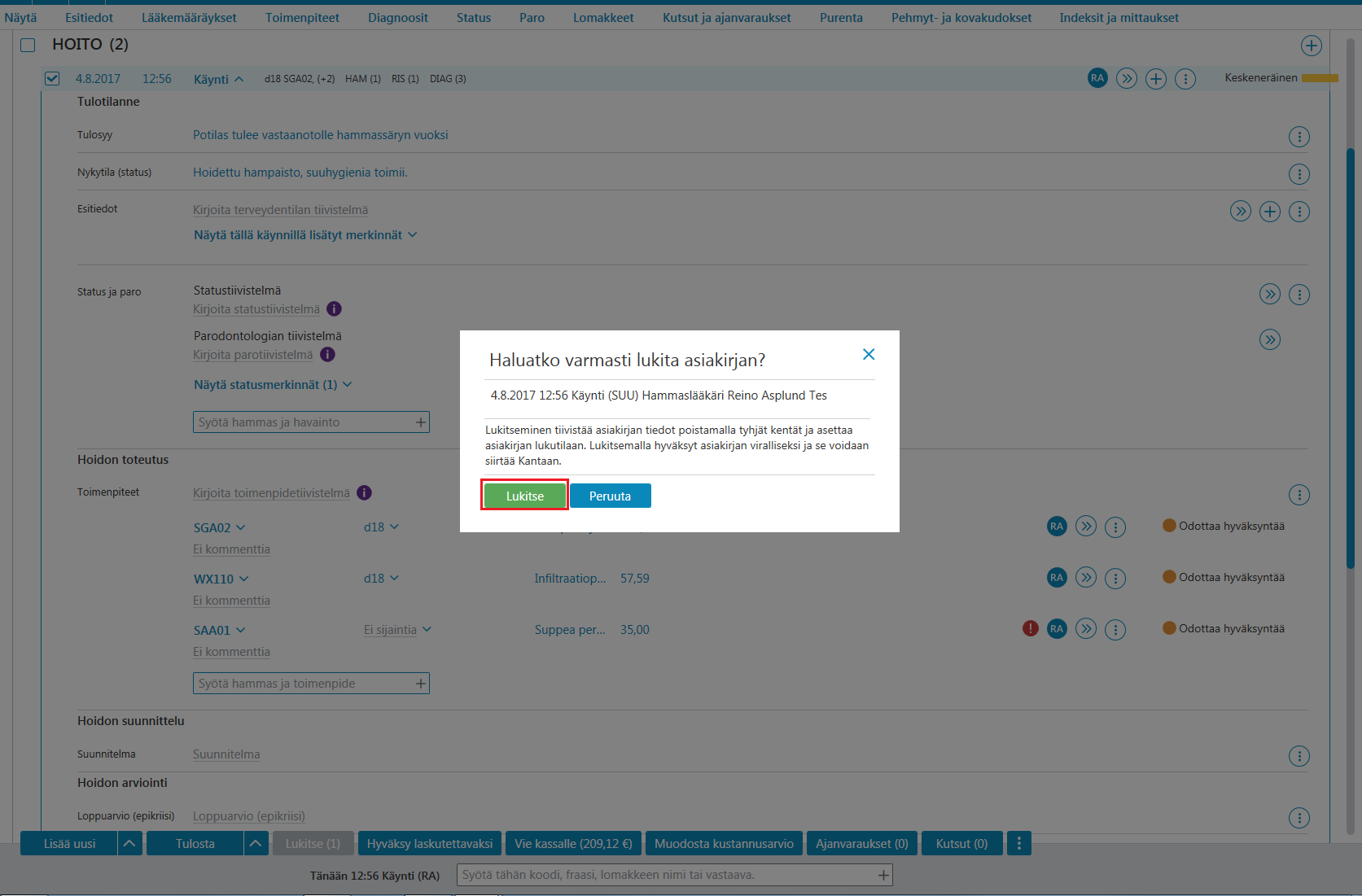Viewport: 1362px width, 896px height.
Task: Confirm locking with the green Lukitse button
Action: pyautogui.click(x=525, y=496)
